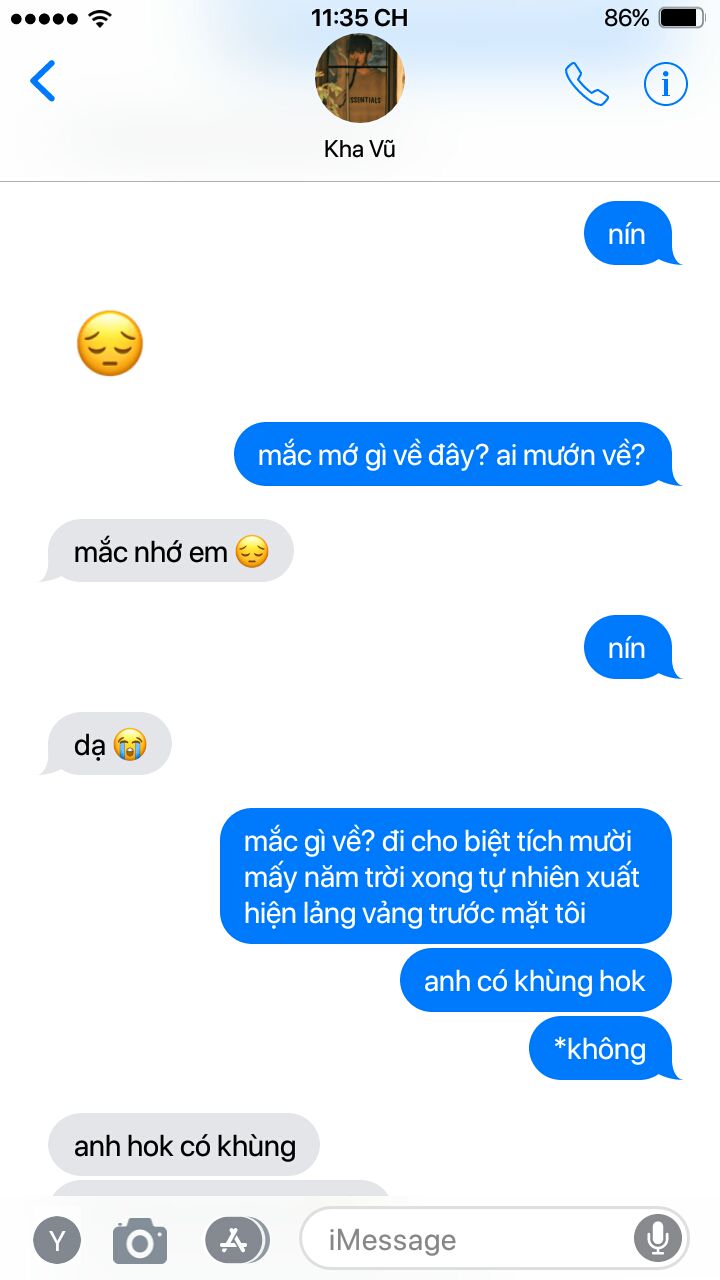Tap the 11:35 CH clock in the status bar
720x1280 pixels.
pyautogui.click(x=359, y=18)
